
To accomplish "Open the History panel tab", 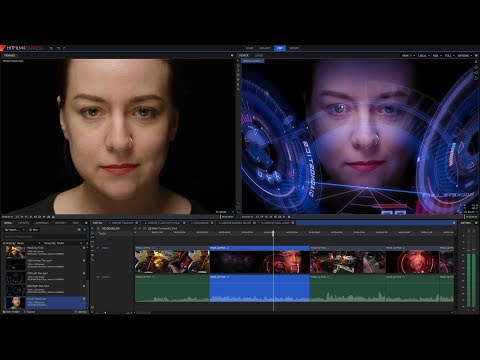I will [61, 223].
